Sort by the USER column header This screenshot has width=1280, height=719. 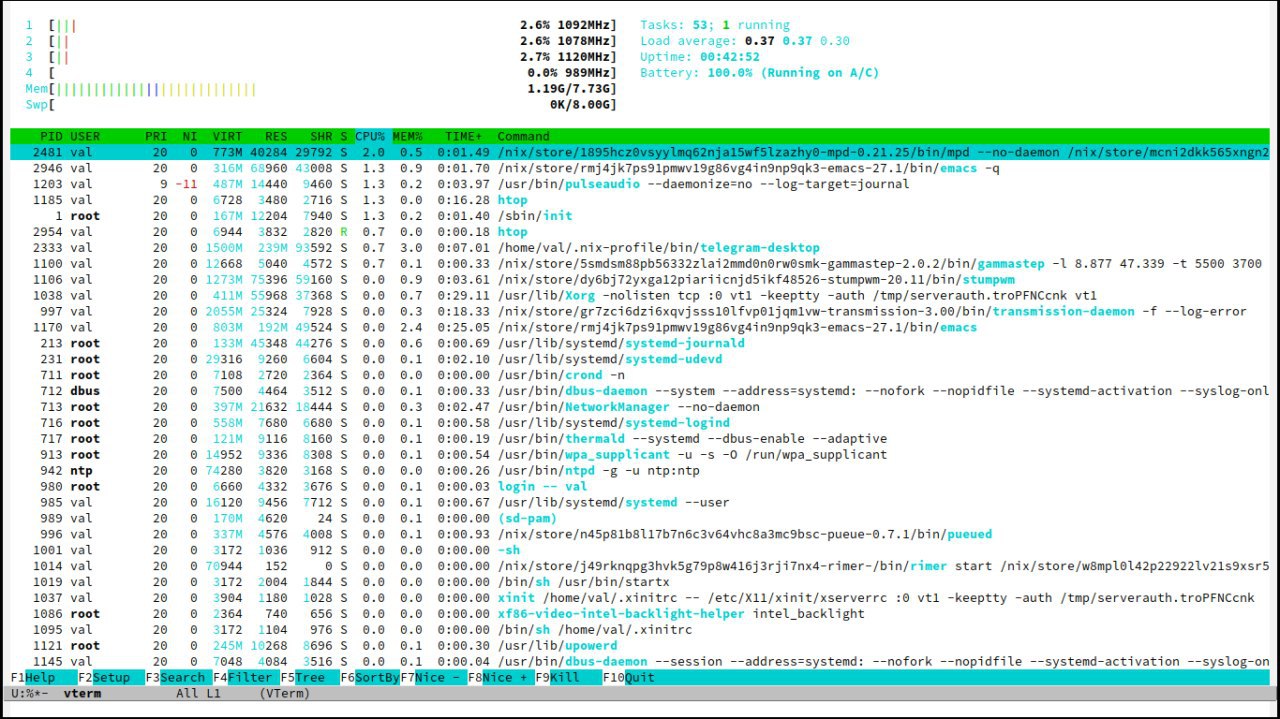click(x=85, y=136)
